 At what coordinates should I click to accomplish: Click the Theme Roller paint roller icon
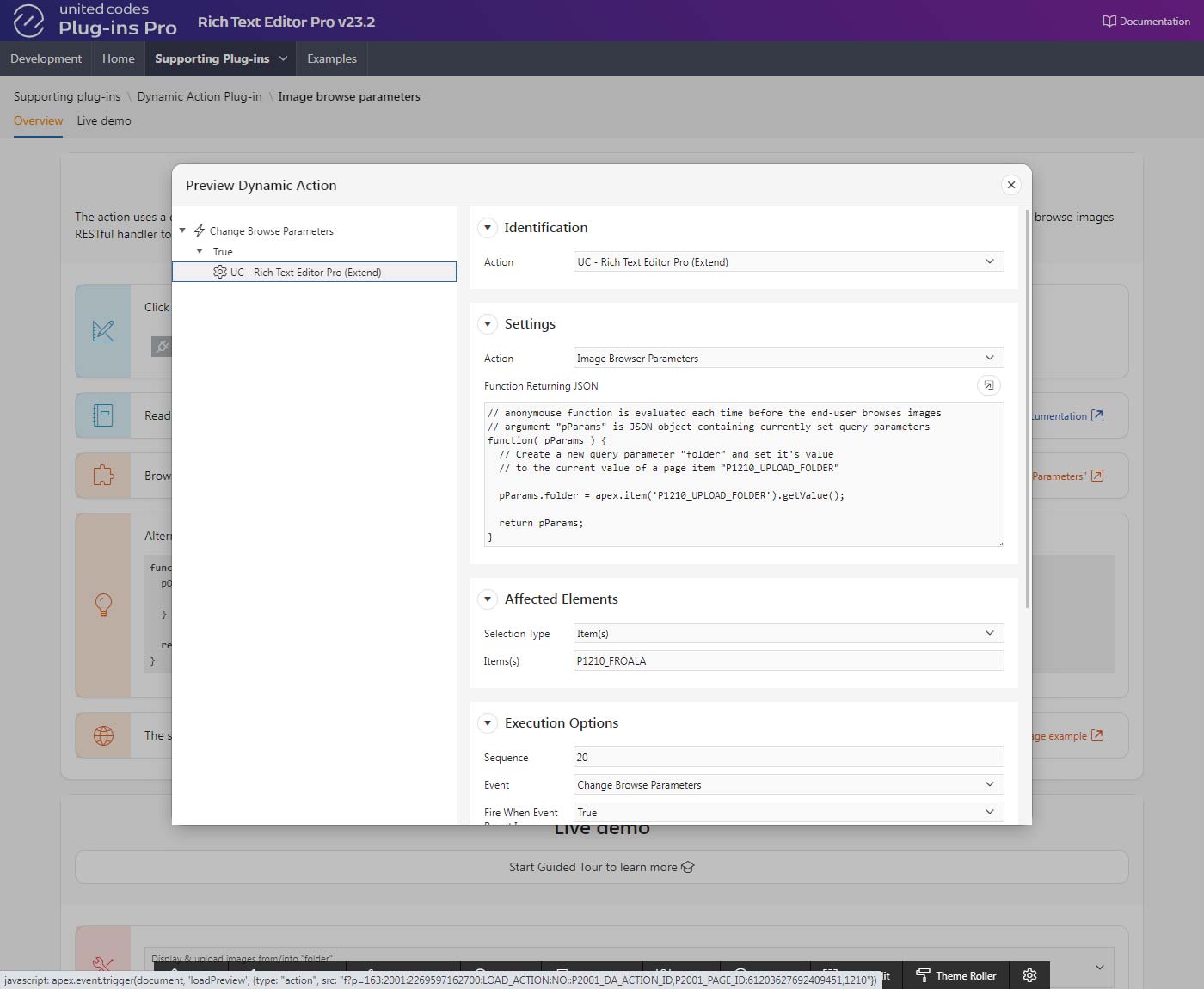pos(923,975)
